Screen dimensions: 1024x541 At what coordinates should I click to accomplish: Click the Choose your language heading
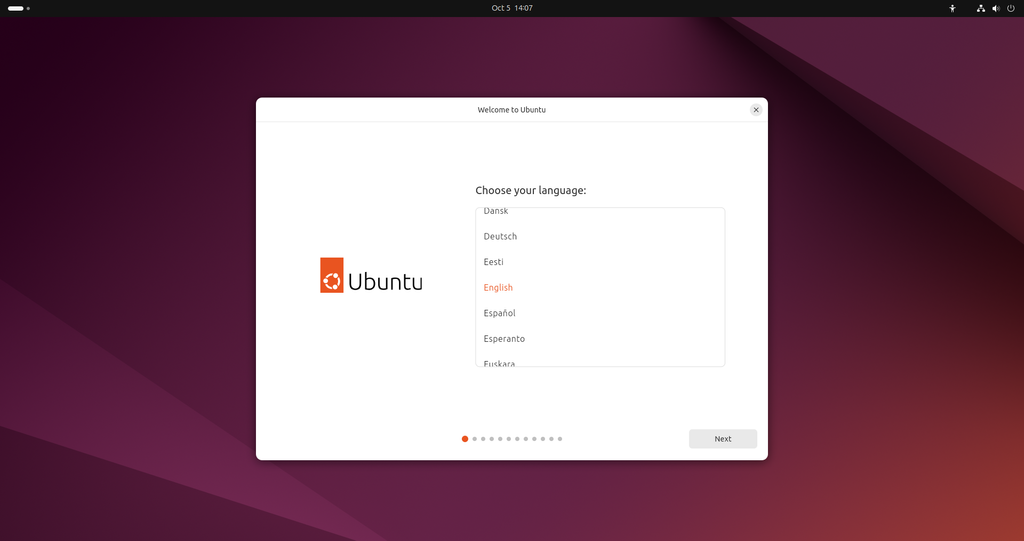click(x=530, y=190)
